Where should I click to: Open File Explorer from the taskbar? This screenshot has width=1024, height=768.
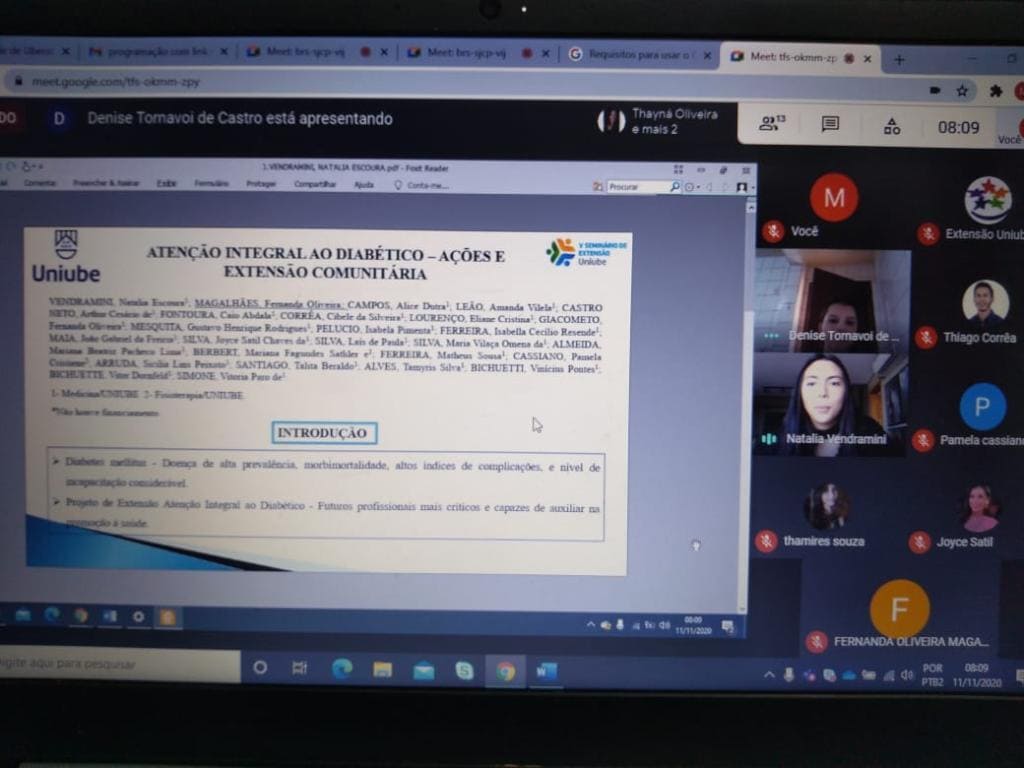point(382,669)
